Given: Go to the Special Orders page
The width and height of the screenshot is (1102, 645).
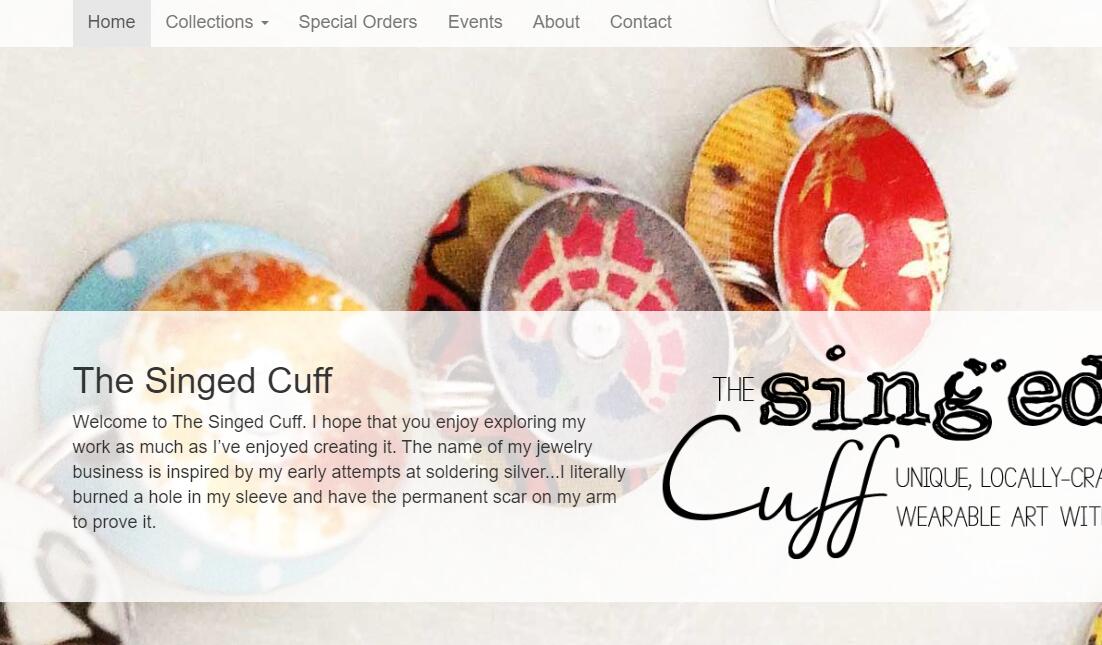Looking at the screenshot, I should 358,22.
